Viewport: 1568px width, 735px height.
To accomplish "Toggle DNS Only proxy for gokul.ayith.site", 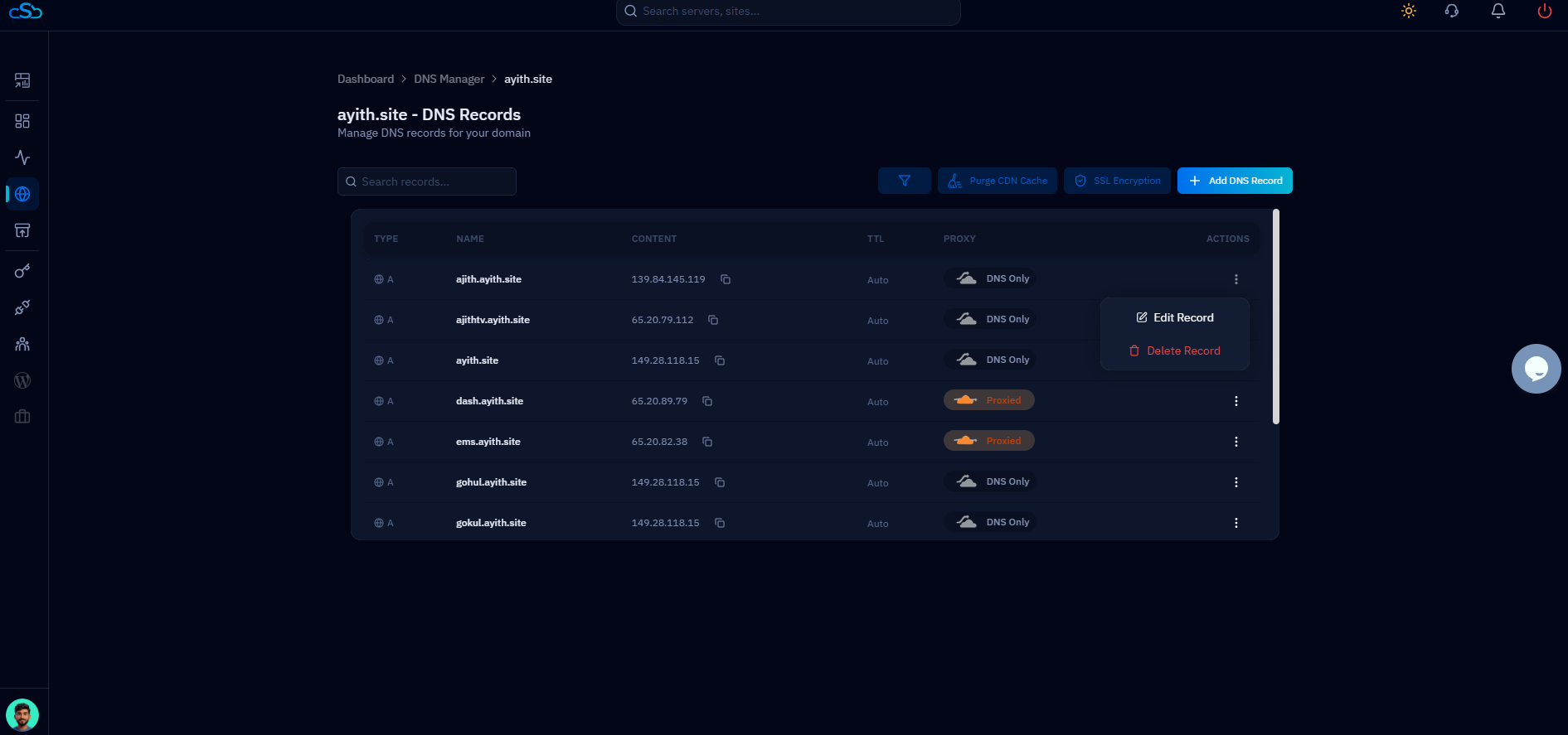I will pyautogui.click(x=992, y=522).
